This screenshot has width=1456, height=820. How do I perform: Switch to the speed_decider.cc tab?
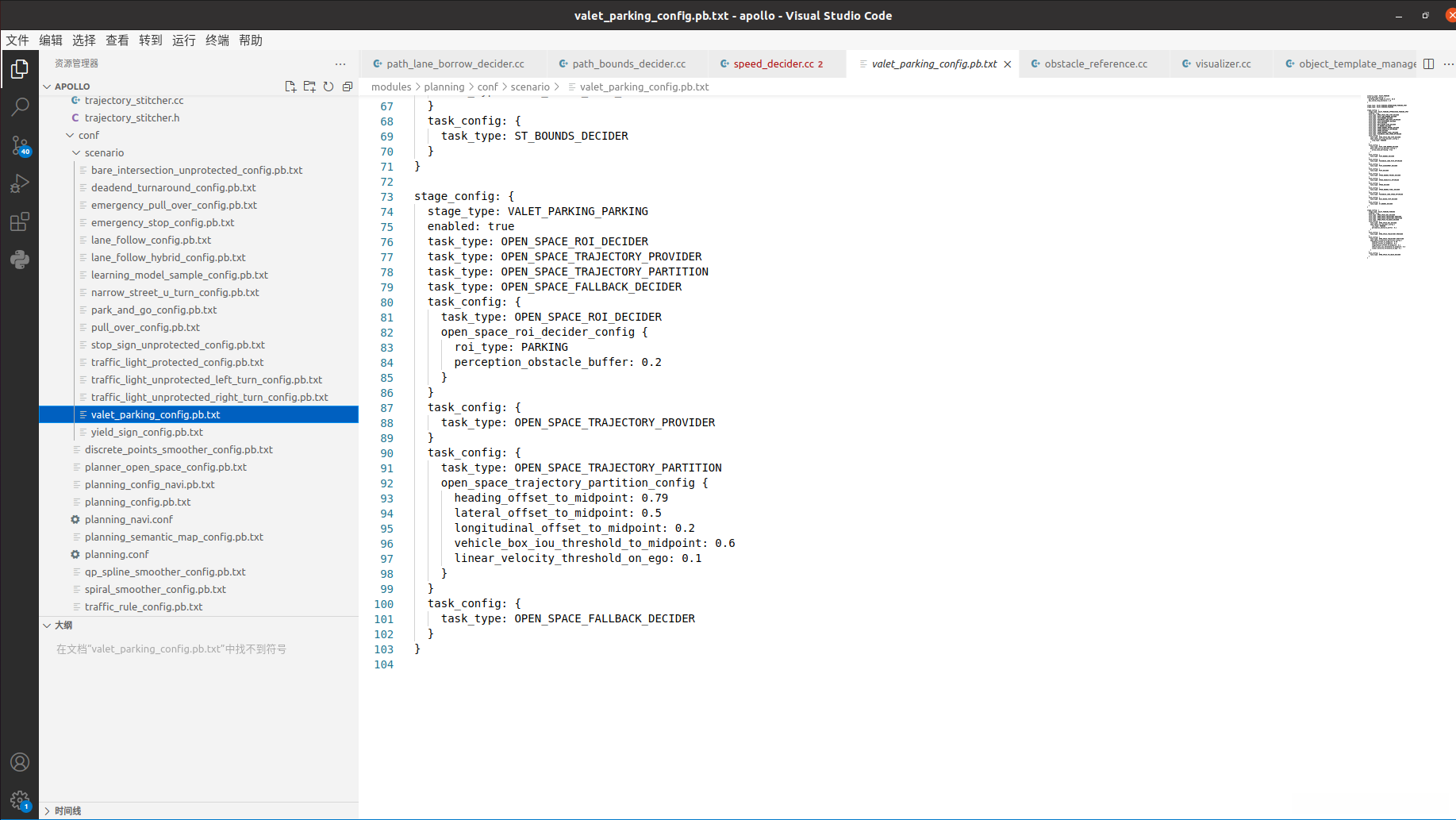(773, 64)
